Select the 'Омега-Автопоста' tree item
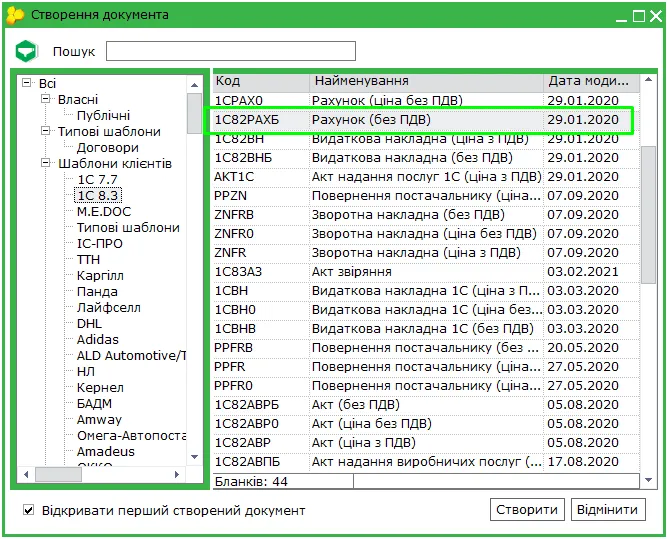The width and height of the screenshot is (667, 539). 131,436
